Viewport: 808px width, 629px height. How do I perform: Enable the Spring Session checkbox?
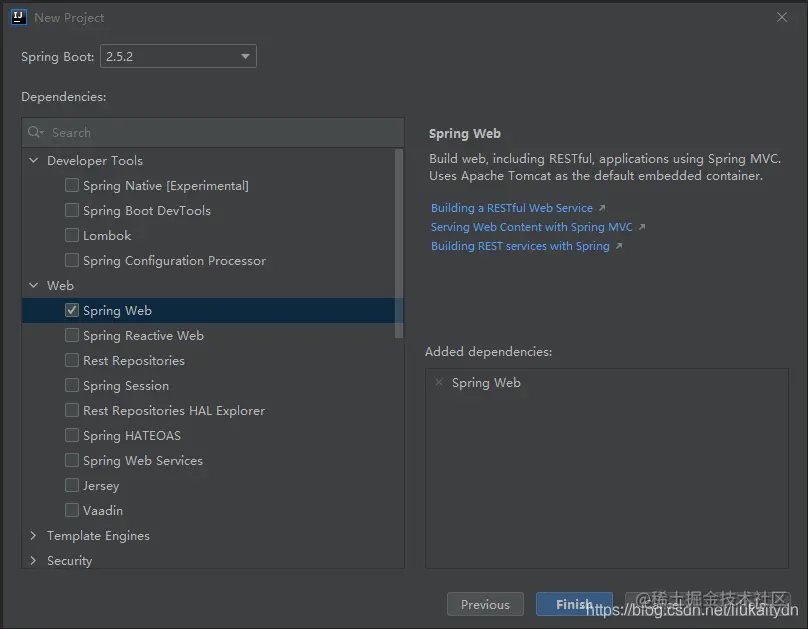coord(72,385)
